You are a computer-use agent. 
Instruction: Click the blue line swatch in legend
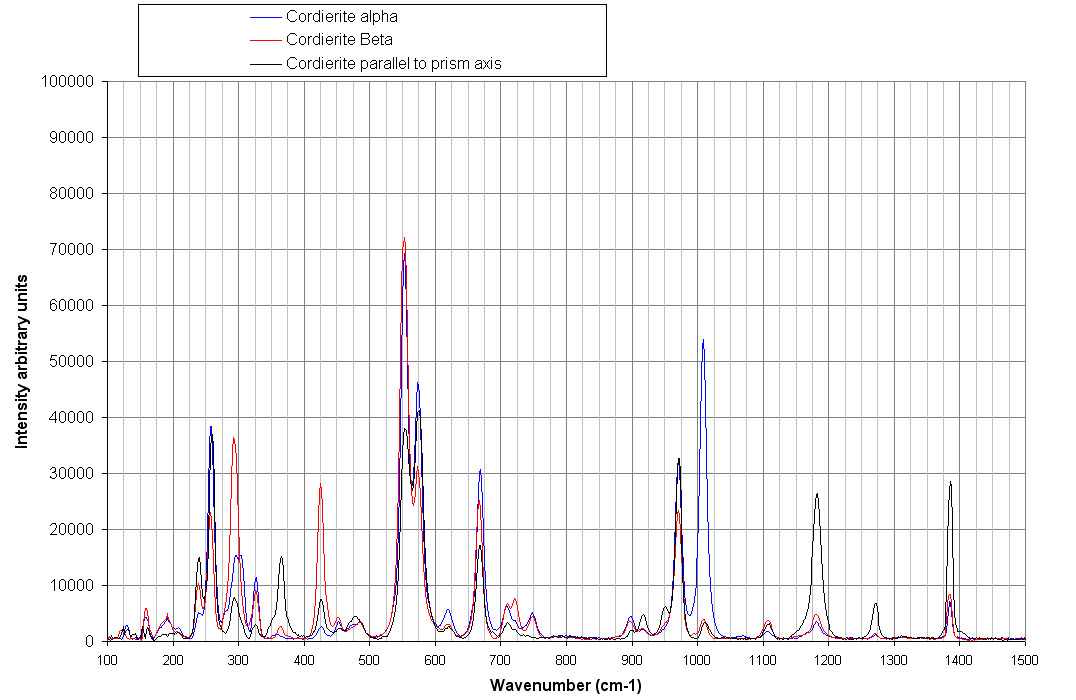(x=264, y=17)
